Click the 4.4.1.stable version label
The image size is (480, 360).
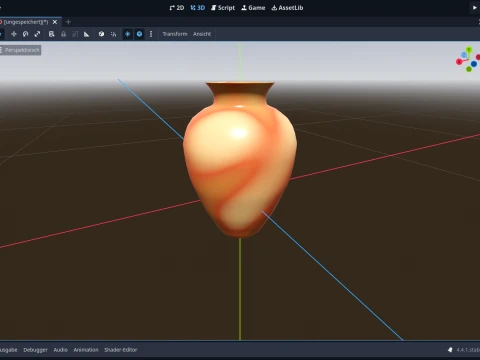coord(468,350)
